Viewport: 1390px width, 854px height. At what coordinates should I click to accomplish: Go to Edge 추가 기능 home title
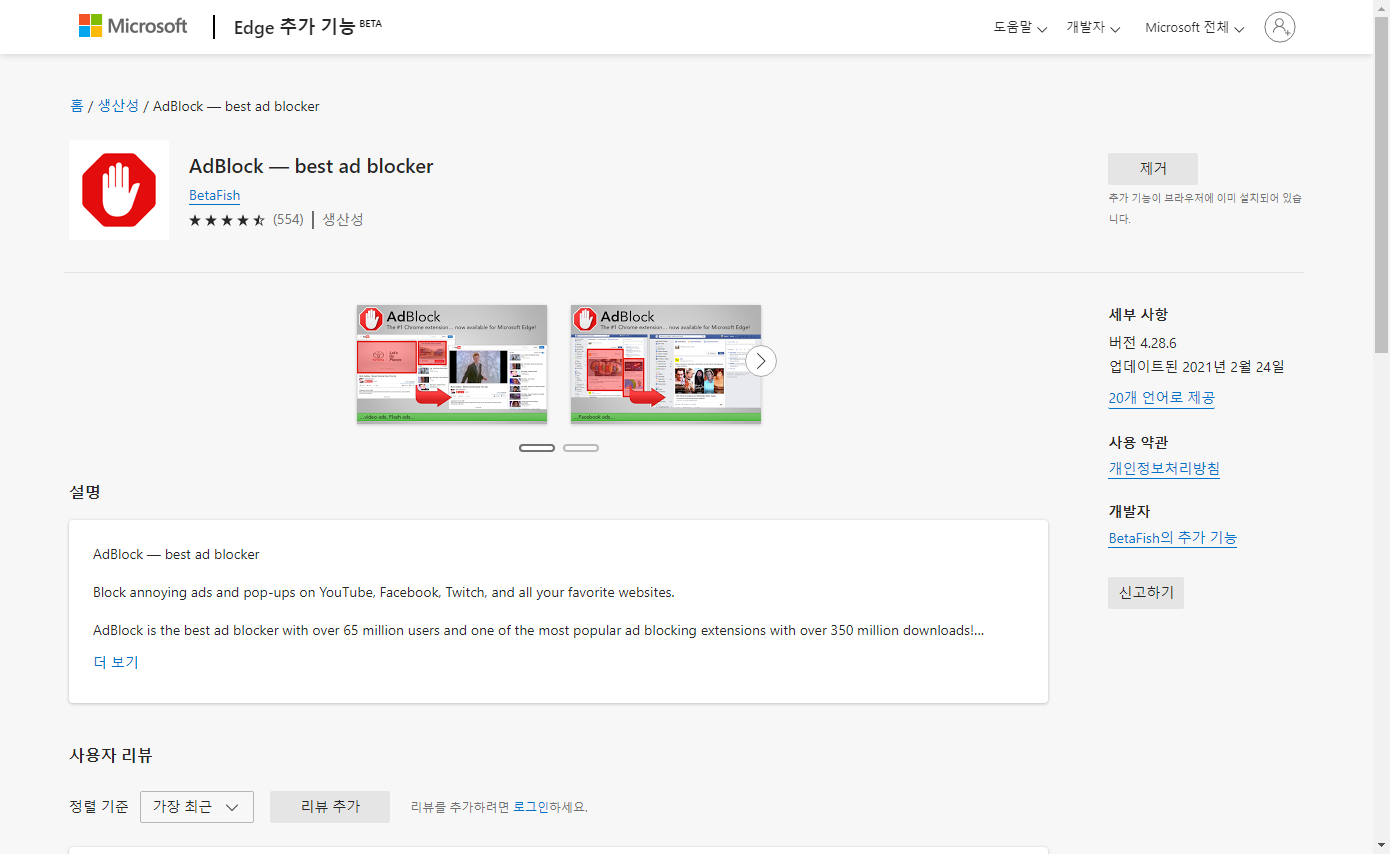tap(308, 27)
